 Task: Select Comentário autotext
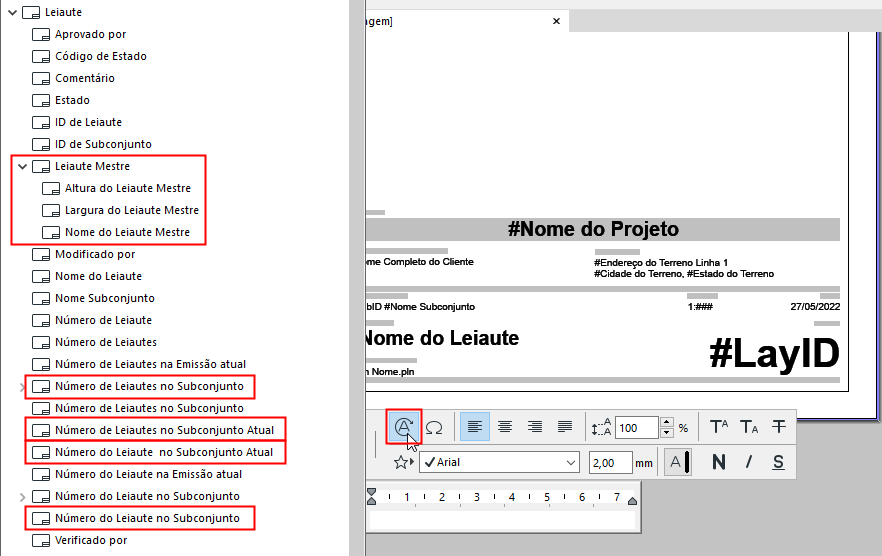pyautogui.click(x=84, y=78)
